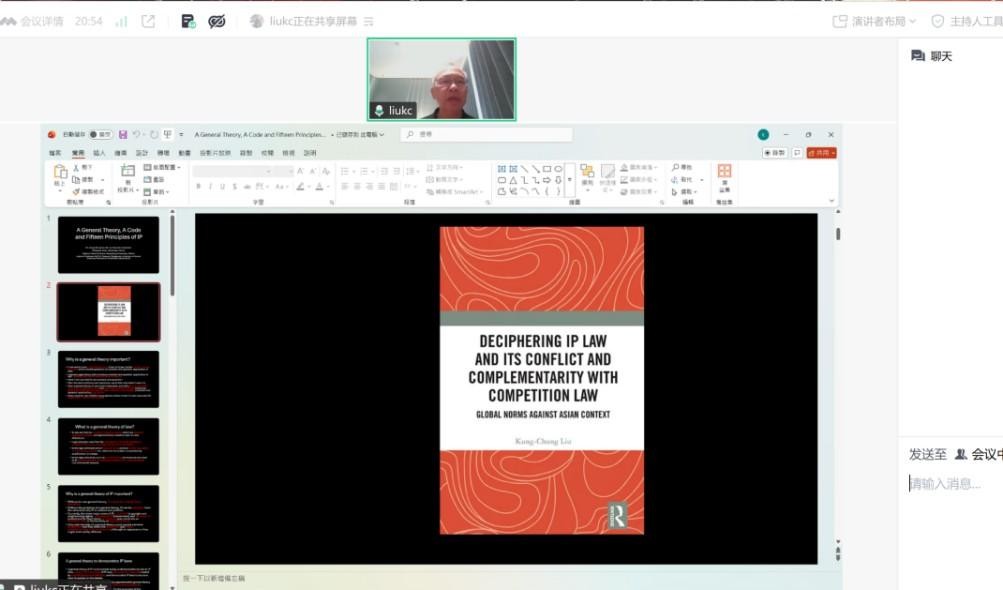The image size is (1003, 590).
Task: Toggle Strikethrough formatting
Action: (247, 186)
